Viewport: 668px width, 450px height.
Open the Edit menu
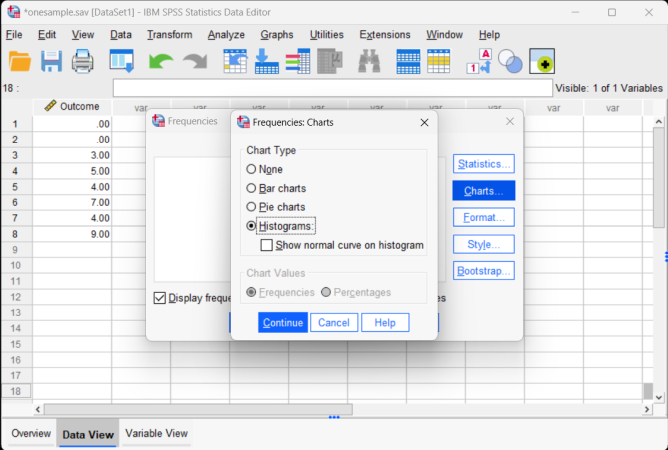(47, 35)
